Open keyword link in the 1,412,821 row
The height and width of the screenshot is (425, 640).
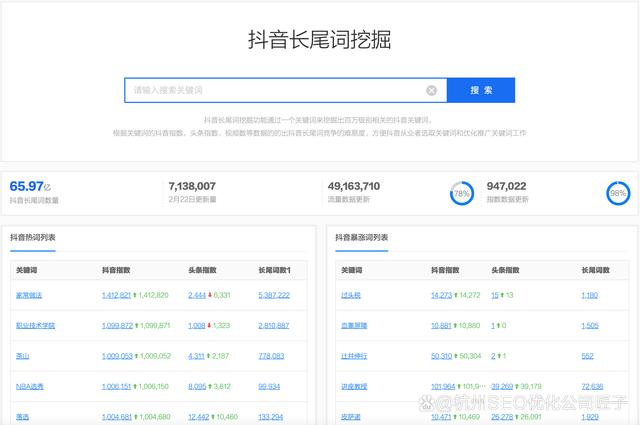point(29,295)
